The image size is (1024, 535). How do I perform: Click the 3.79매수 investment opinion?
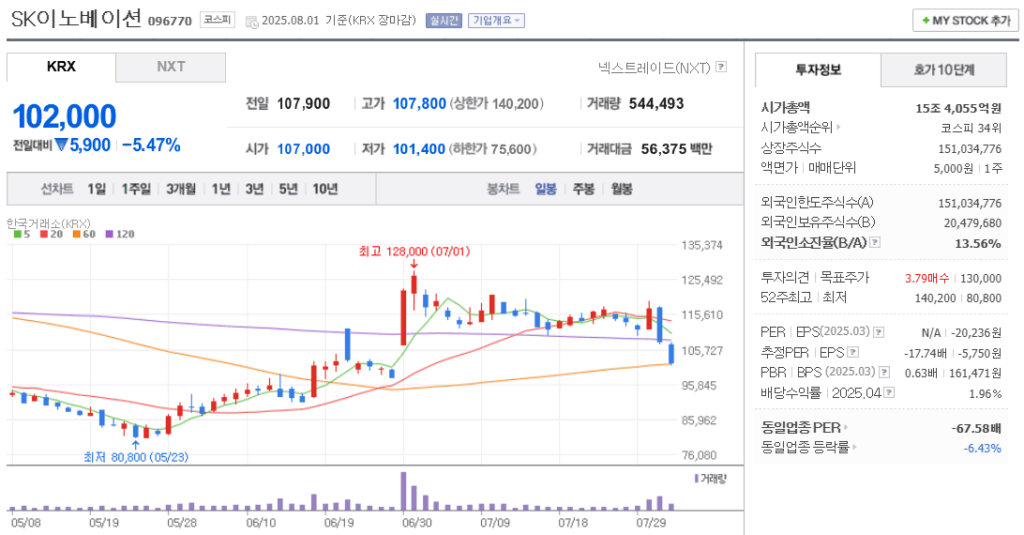(x=927, y=278)
